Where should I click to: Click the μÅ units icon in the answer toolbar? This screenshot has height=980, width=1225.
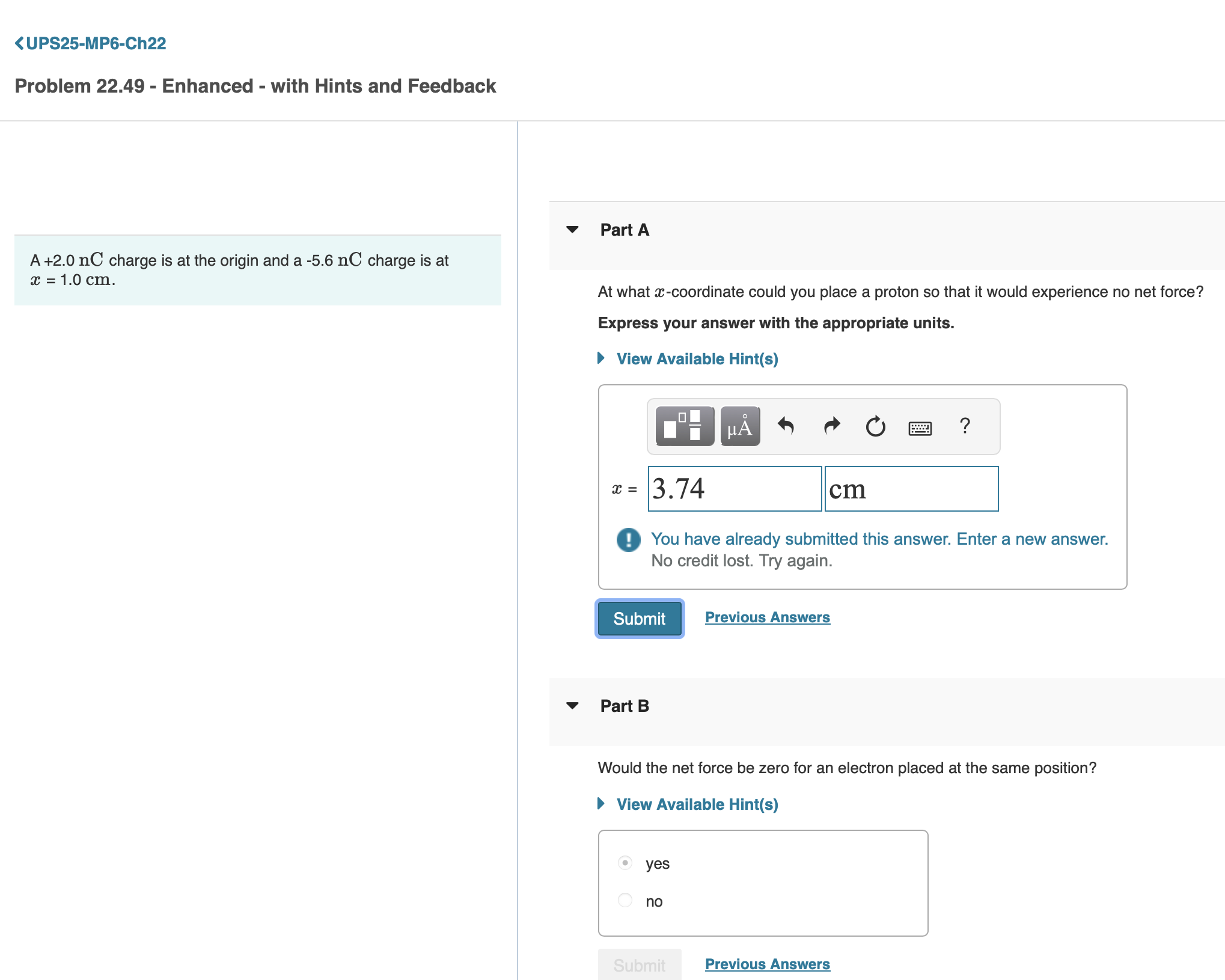point(739,427)
